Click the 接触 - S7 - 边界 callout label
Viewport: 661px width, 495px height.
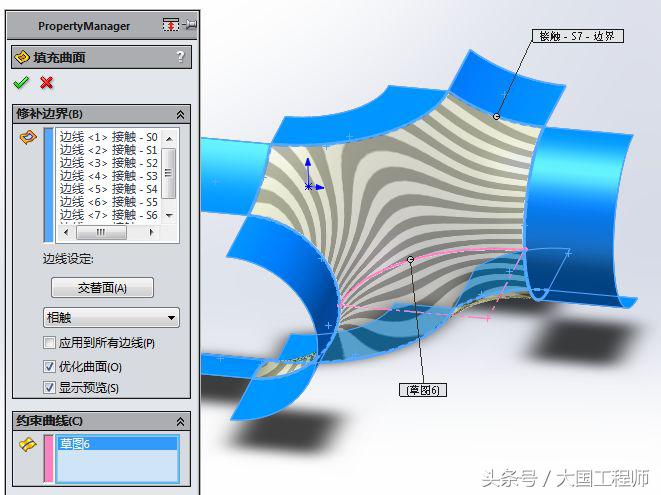[577, 36]
